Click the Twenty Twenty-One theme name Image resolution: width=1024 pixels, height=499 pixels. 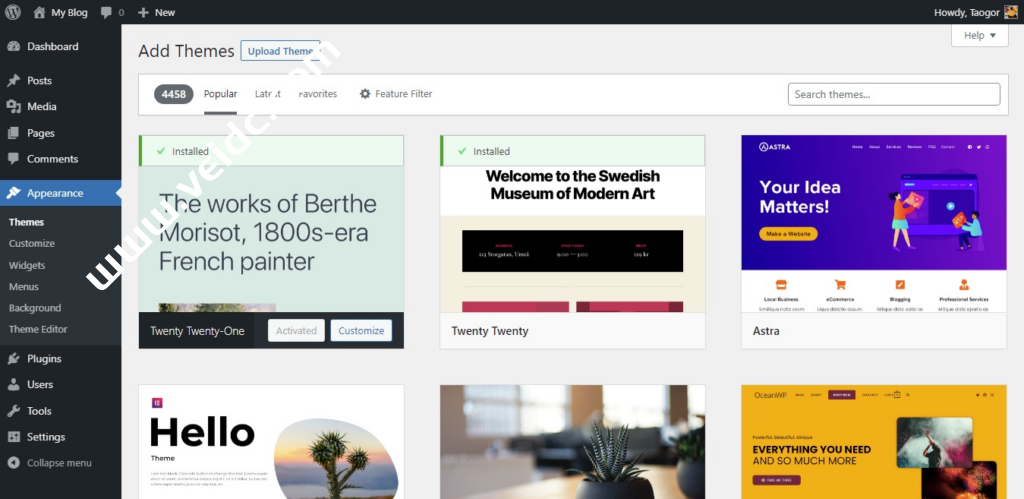coord(197,331)
